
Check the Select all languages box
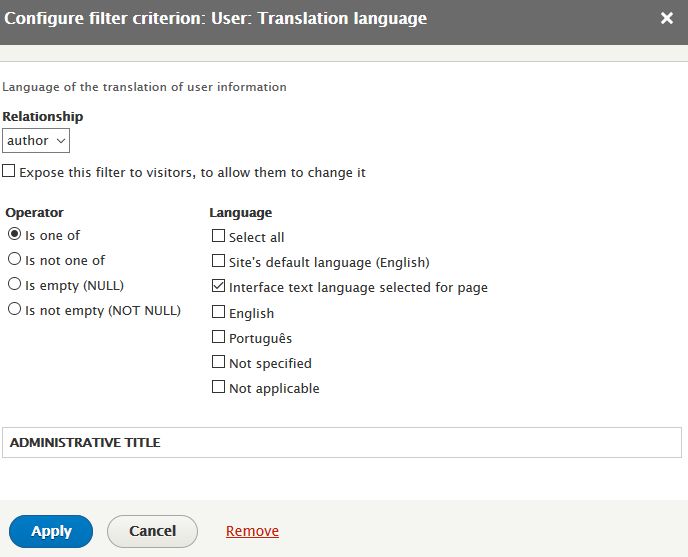pyautogui.click(x=218, y=236)
